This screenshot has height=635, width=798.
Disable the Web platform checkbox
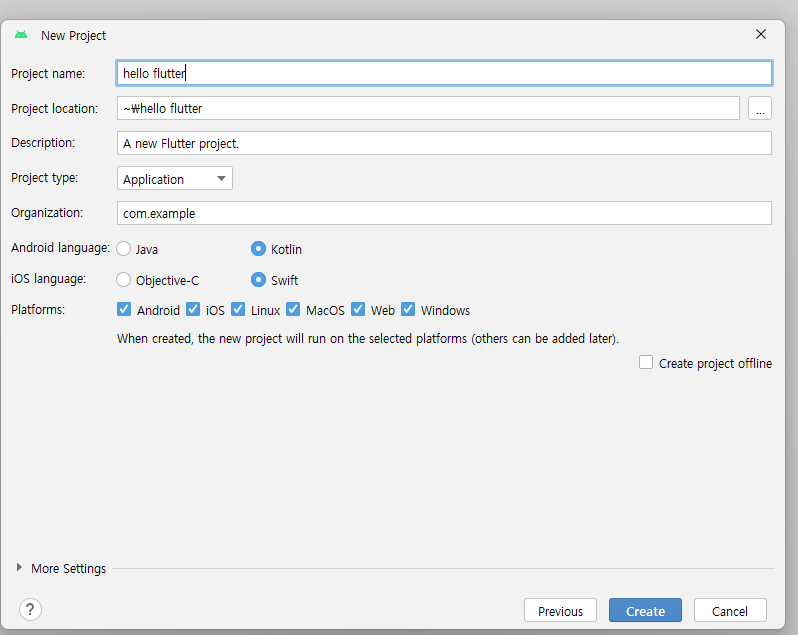pos(358,309)
